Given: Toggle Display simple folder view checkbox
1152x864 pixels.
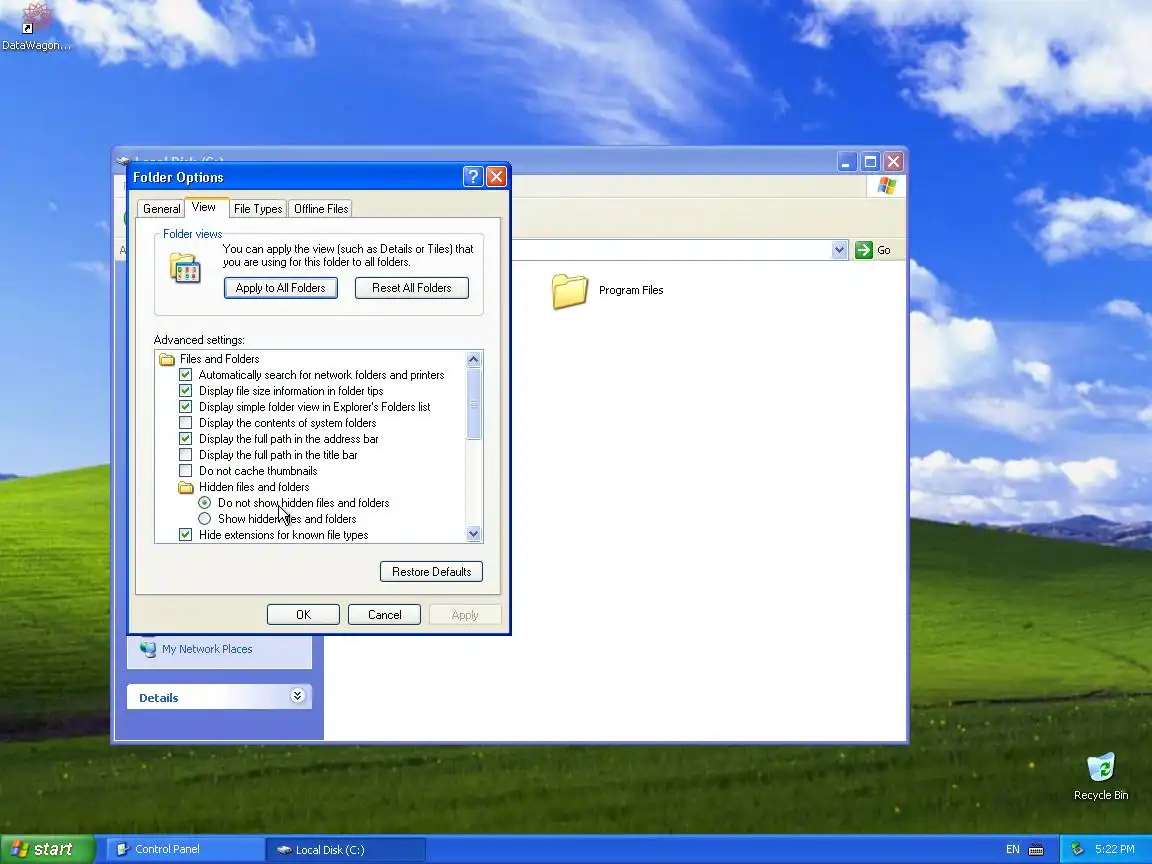Looking at the screenshot, I should pyautogui.click(x=186, y=407).
